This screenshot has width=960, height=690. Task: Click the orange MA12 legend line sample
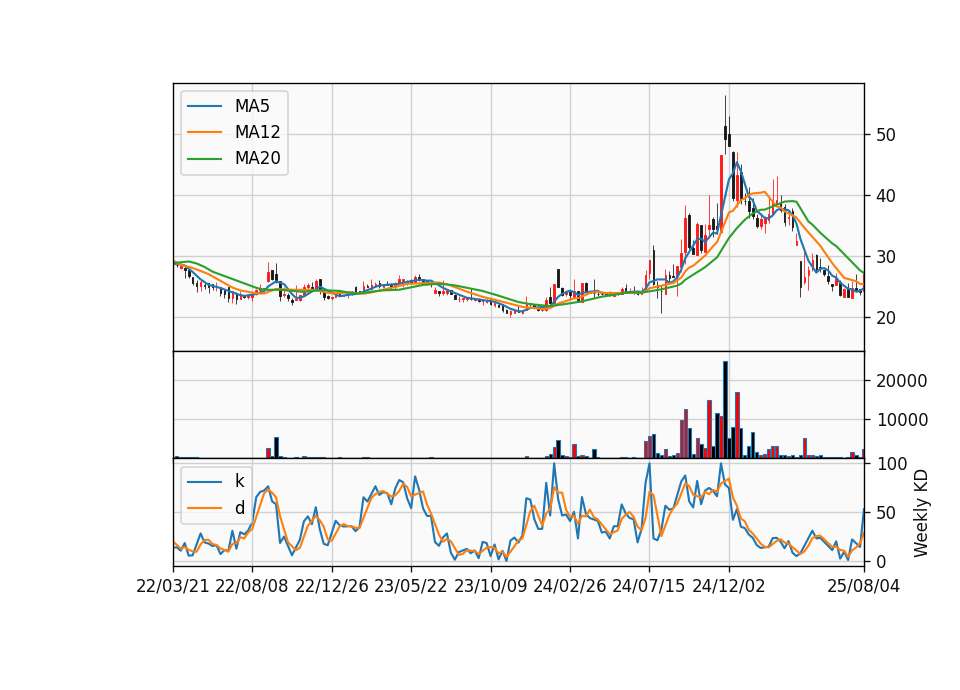[x=204, y=132]
